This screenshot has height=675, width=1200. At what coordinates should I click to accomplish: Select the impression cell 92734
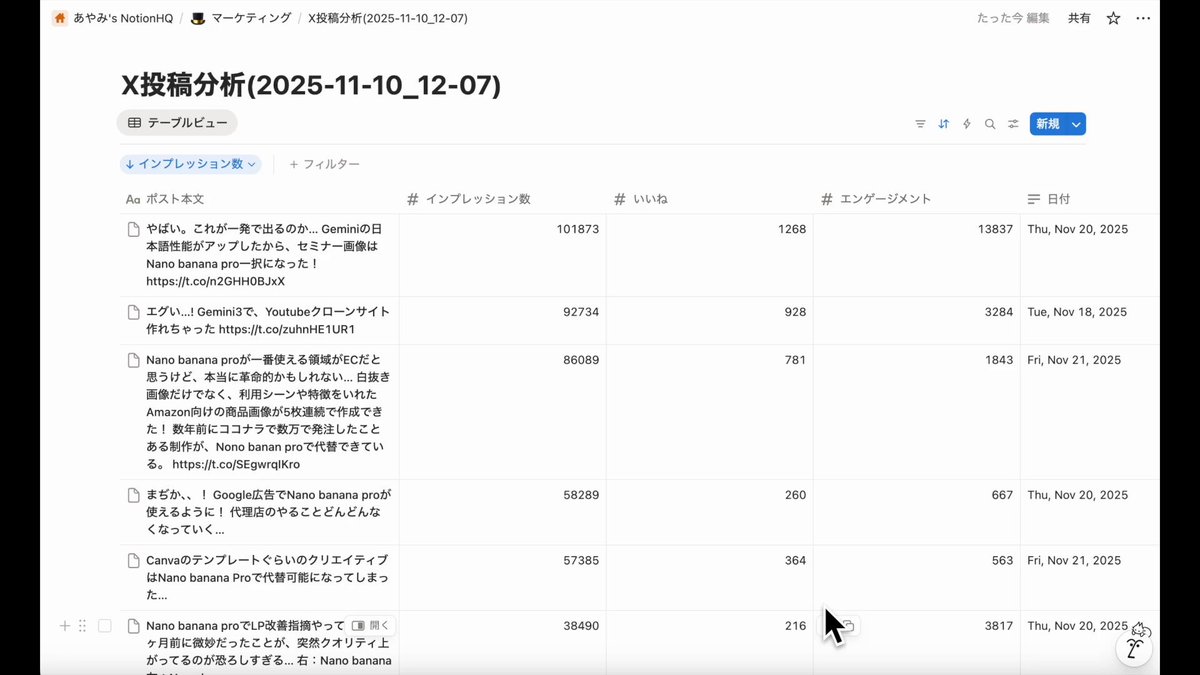tap(503, 321)
